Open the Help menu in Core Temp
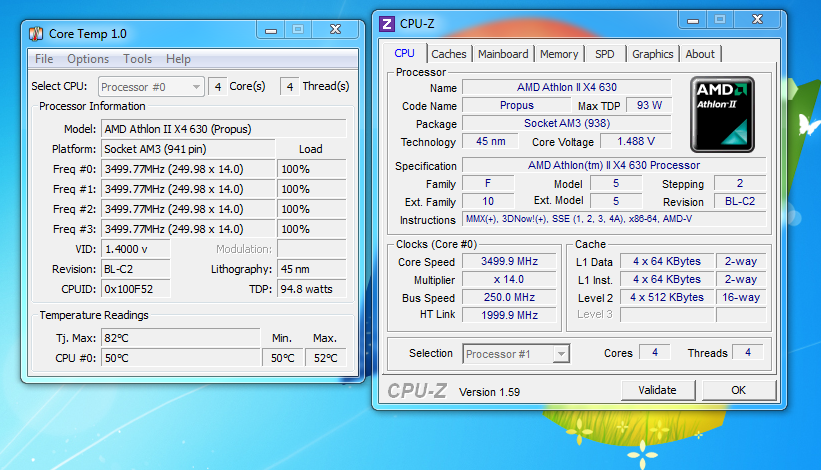 pos(178,59)
